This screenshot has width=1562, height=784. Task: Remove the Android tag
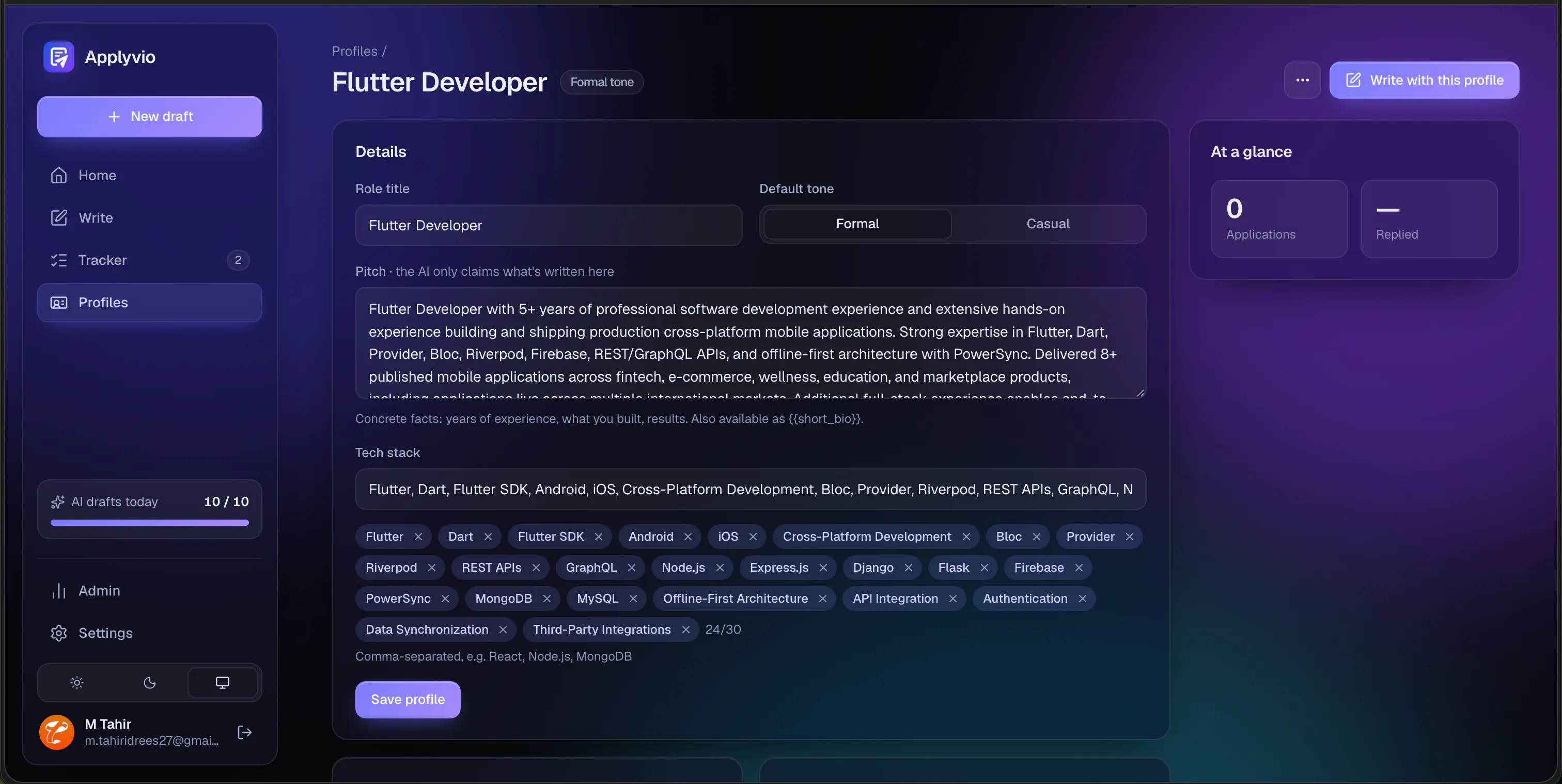(x=688, y=537)
